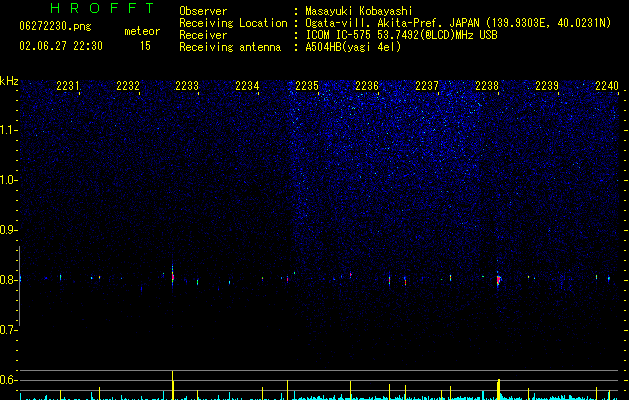The height and width of the screenshot is (400, 629).
Task: Click the 'Observer' field label
Action: [203, 11]
